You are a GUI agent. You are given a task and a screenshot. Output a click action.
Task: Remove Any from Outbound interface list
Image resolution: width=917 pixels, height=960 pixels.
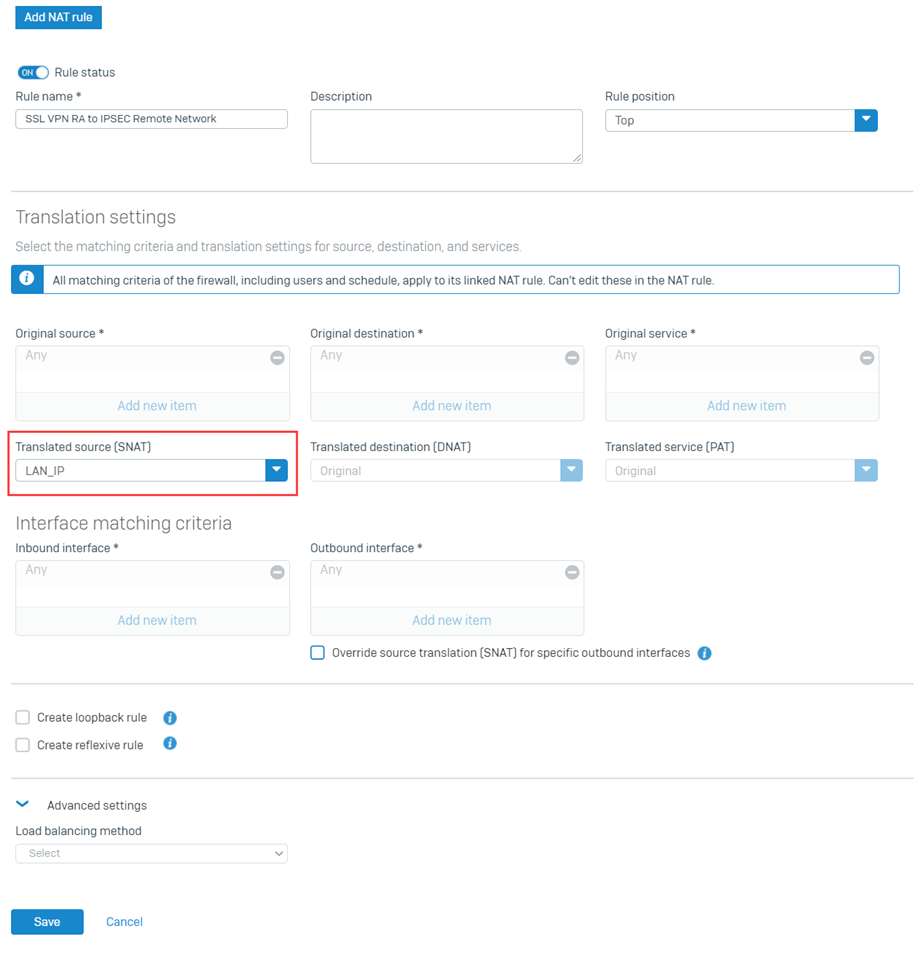click(x=572, y=572)
